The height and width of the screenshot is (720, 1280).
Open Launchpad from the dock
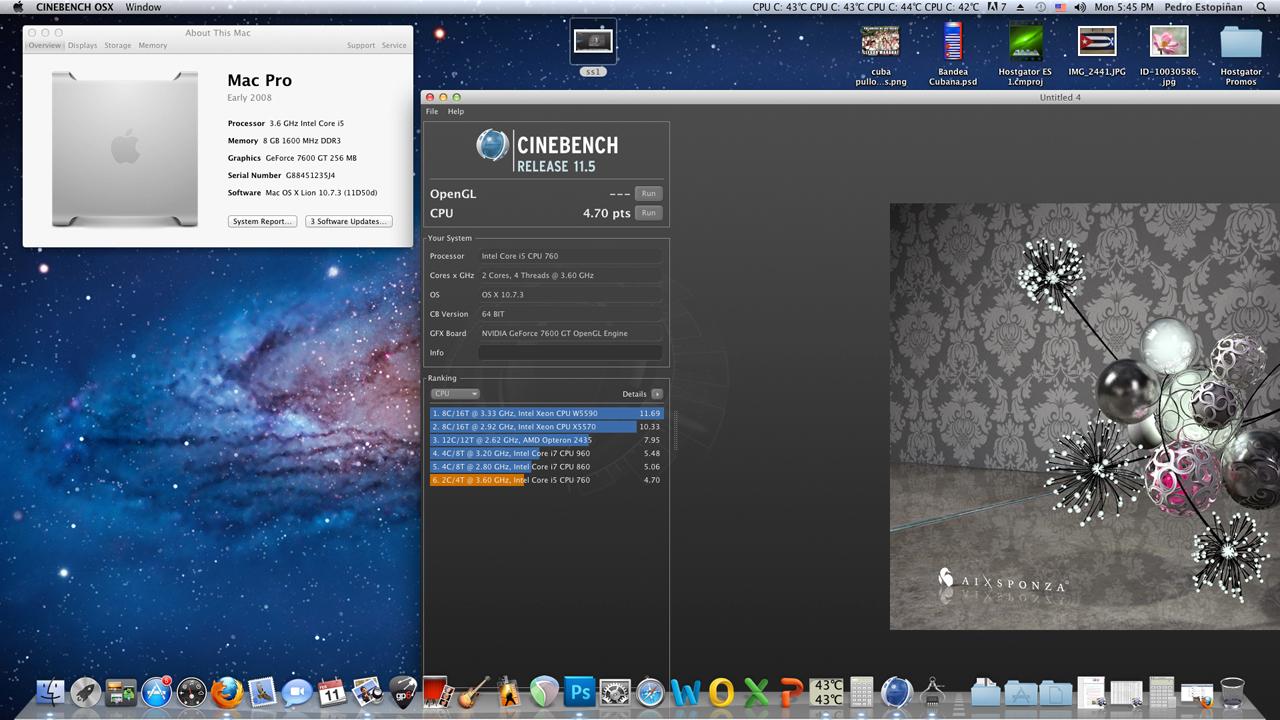[x=86, y=692]
